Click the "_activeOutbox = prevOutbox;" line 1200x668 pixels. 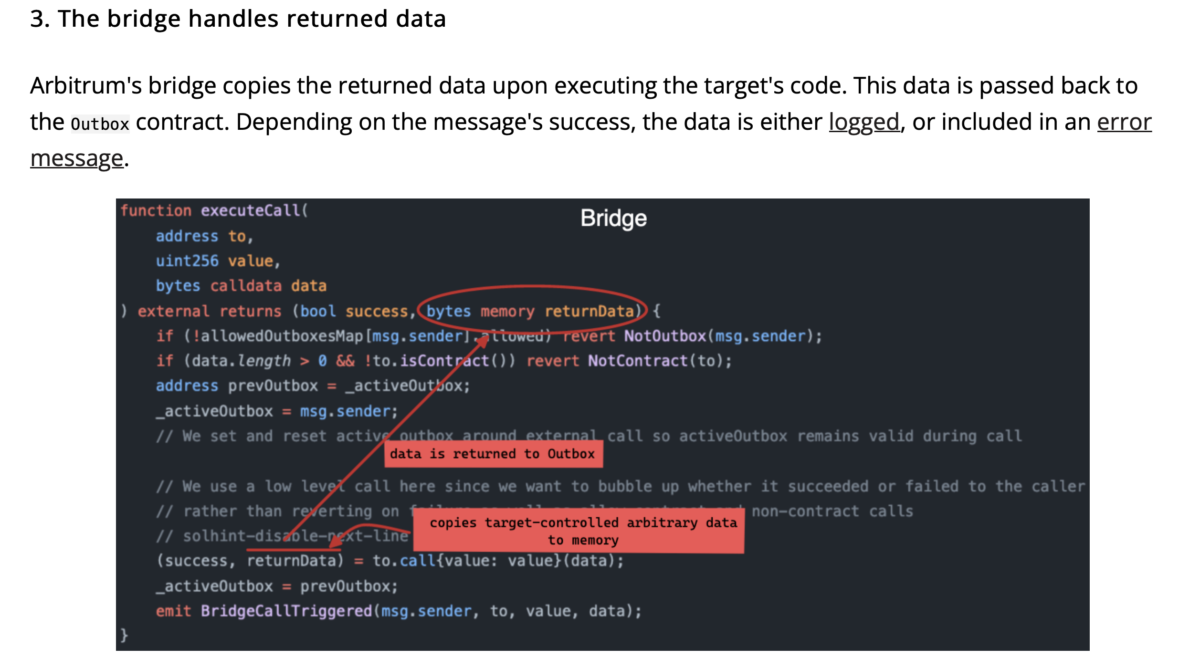tap(276, 586)
